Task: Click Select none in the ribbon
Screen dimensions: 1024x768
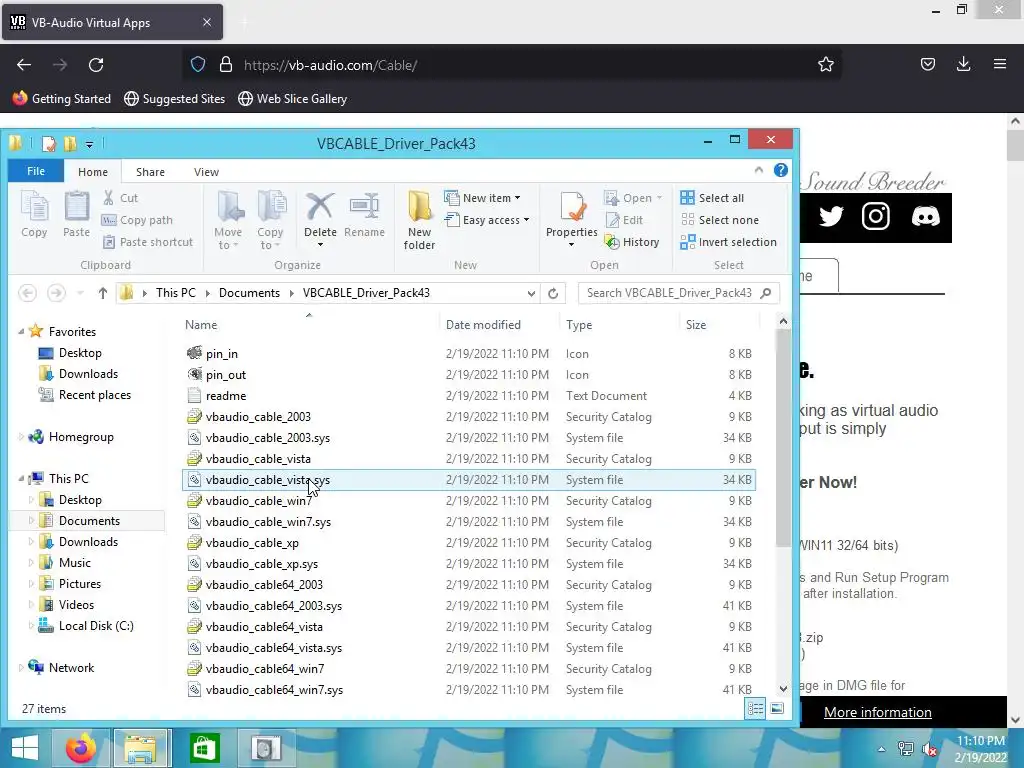Action: click(720, 220)
